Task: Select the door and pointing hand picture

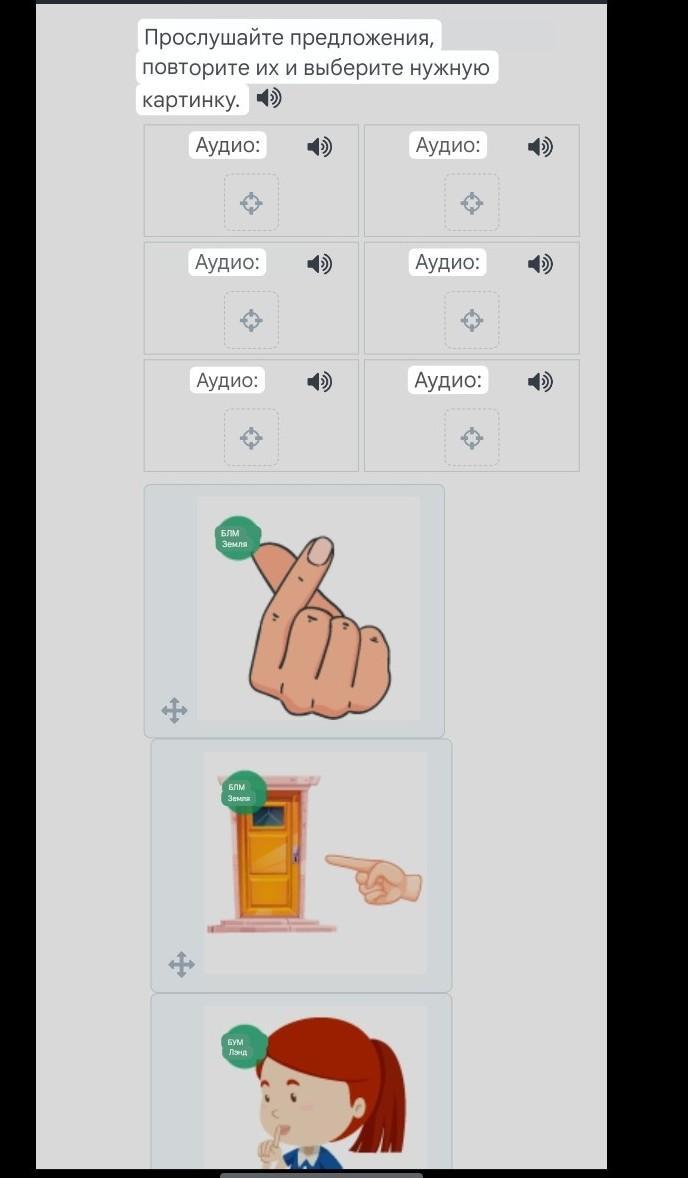Action: pos(315,862)
